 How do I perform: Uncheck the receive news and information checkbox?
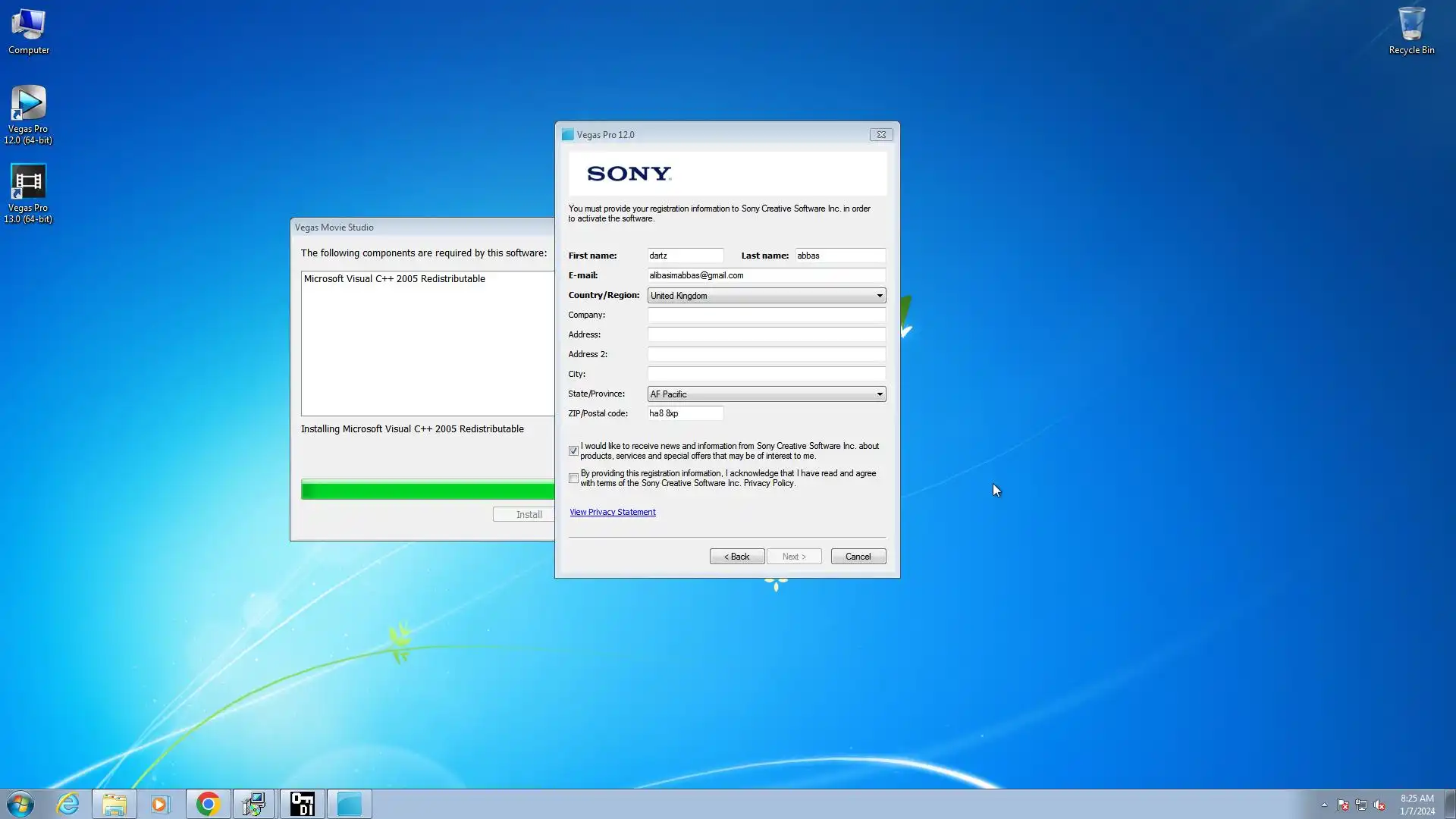point(573,451)
